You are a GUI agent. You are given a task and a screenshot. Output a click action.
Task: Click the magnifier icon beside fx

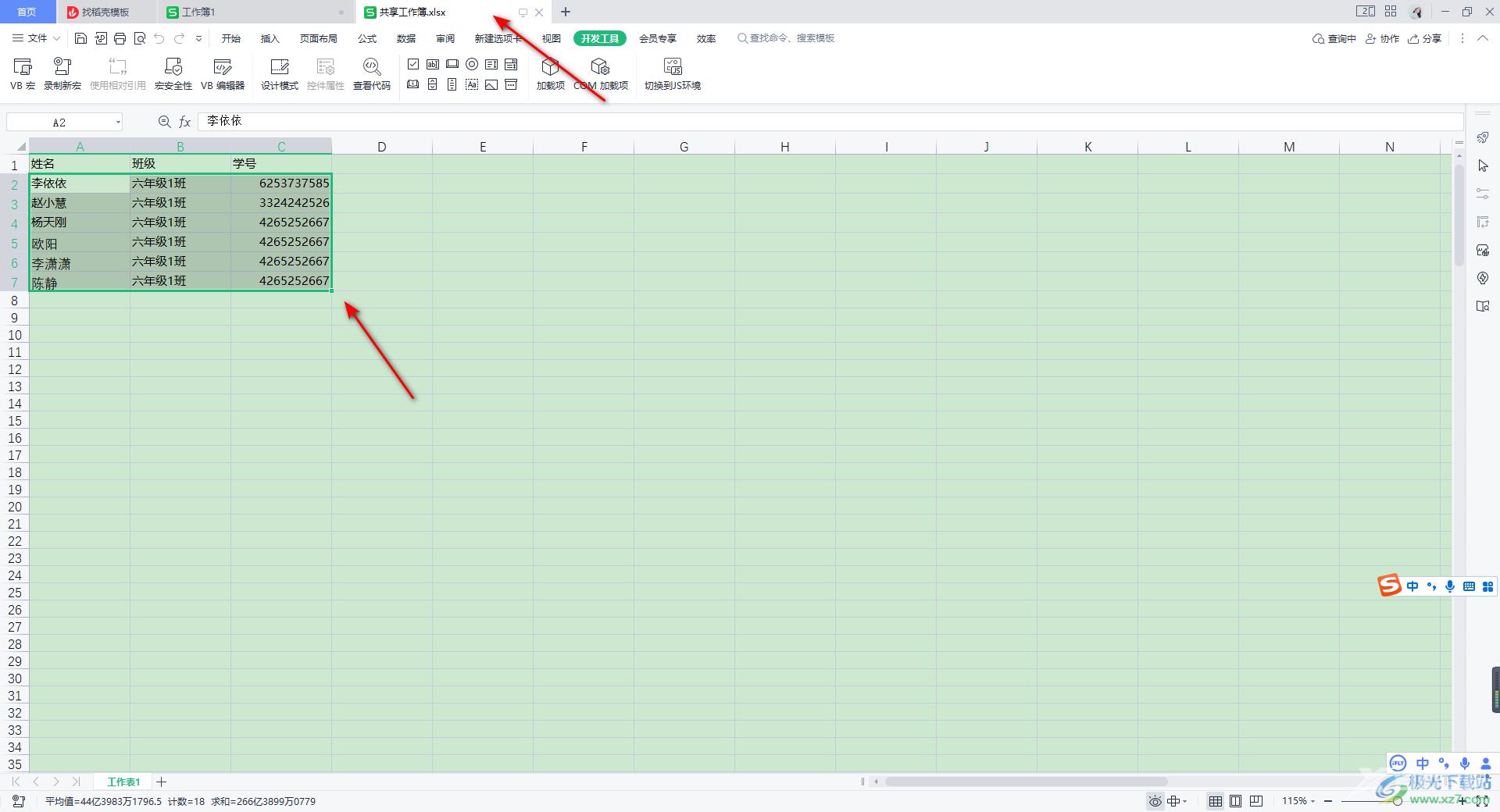click(x=164, y=122)
